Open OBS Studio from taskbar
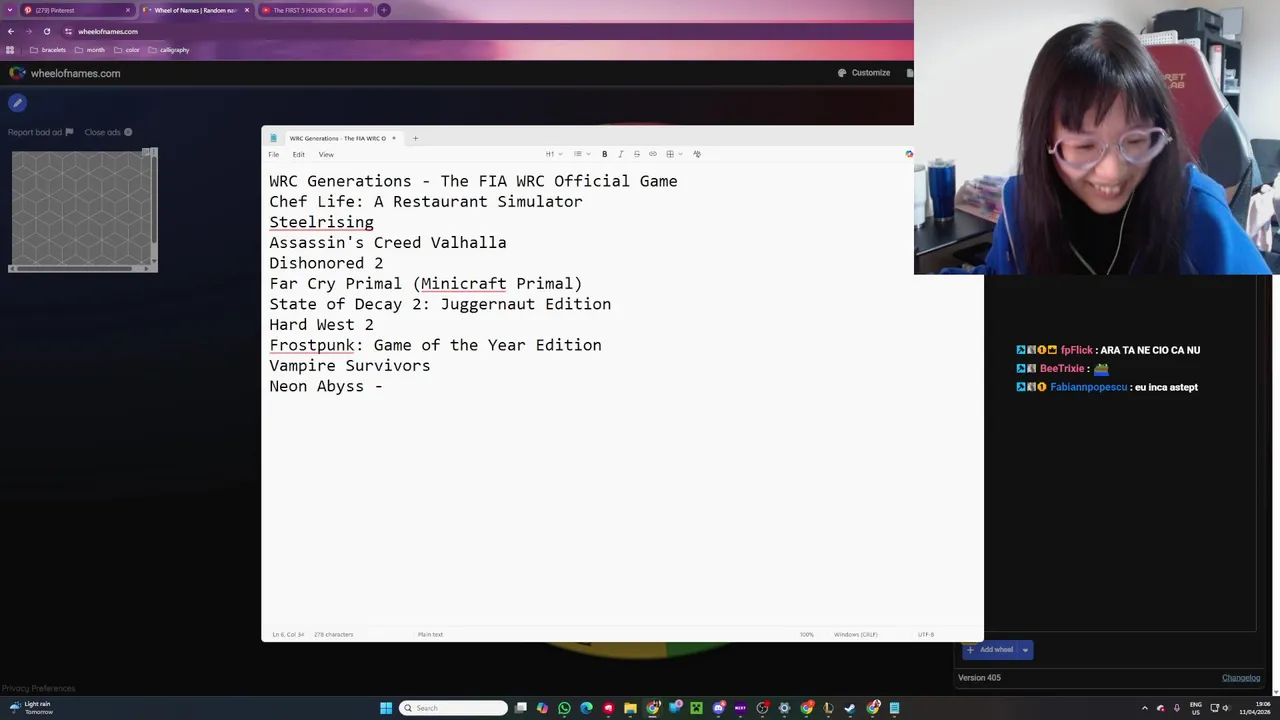 (x=762, y=708)
